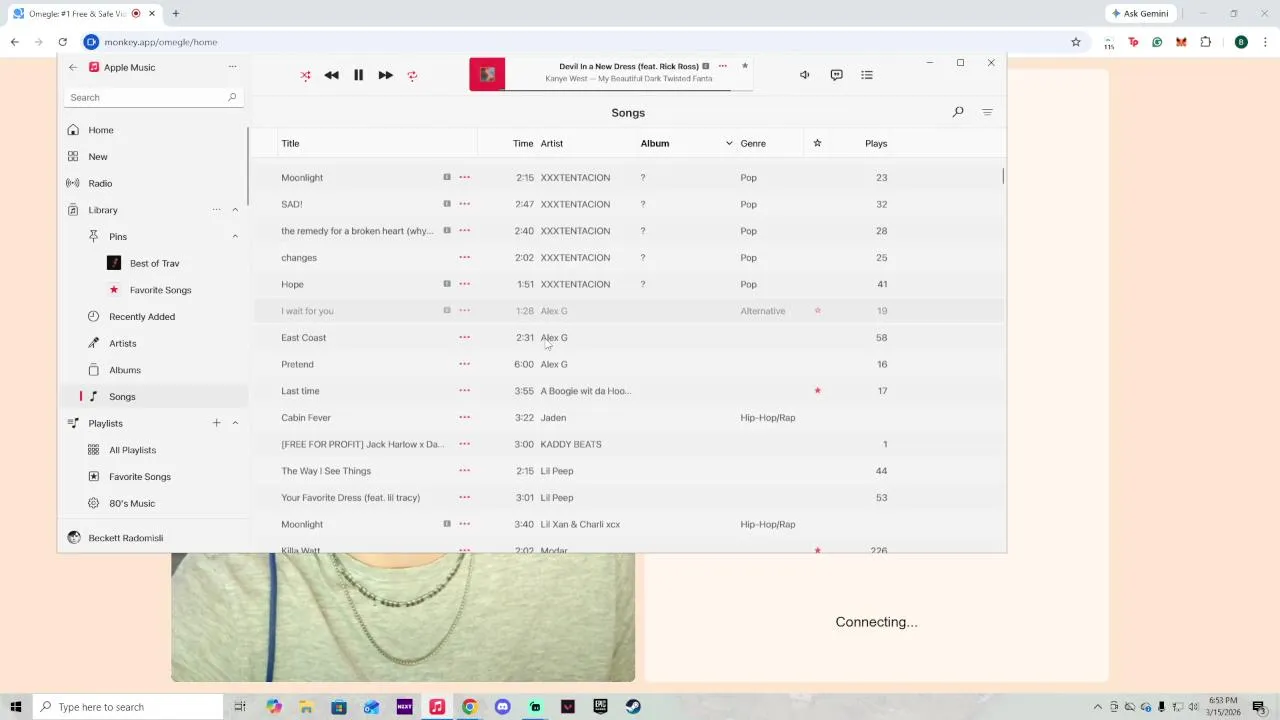Viewport: 1280px width, 720px height.
Task: Open more options for SAD! song
Action: tap(464, 204)
